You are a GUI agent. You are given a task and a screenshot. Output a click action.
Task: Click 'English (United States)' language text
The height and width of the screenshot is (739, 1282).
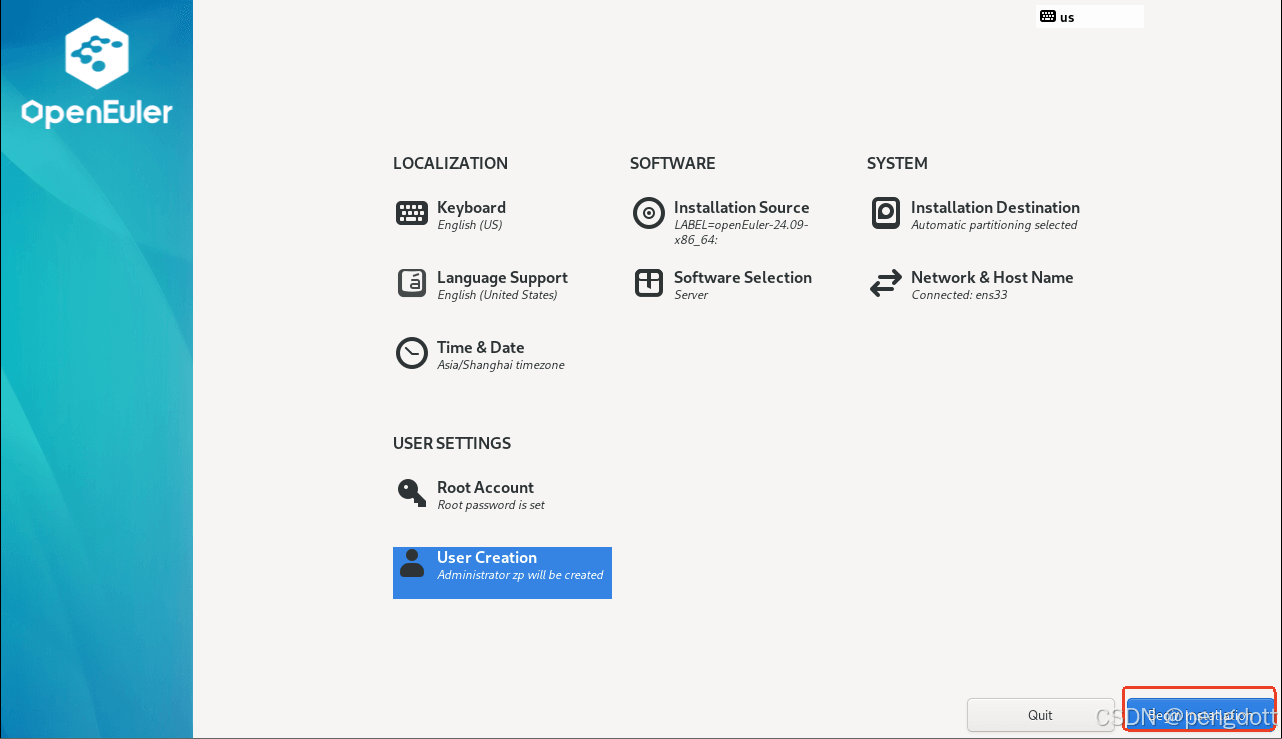[497, 295]
